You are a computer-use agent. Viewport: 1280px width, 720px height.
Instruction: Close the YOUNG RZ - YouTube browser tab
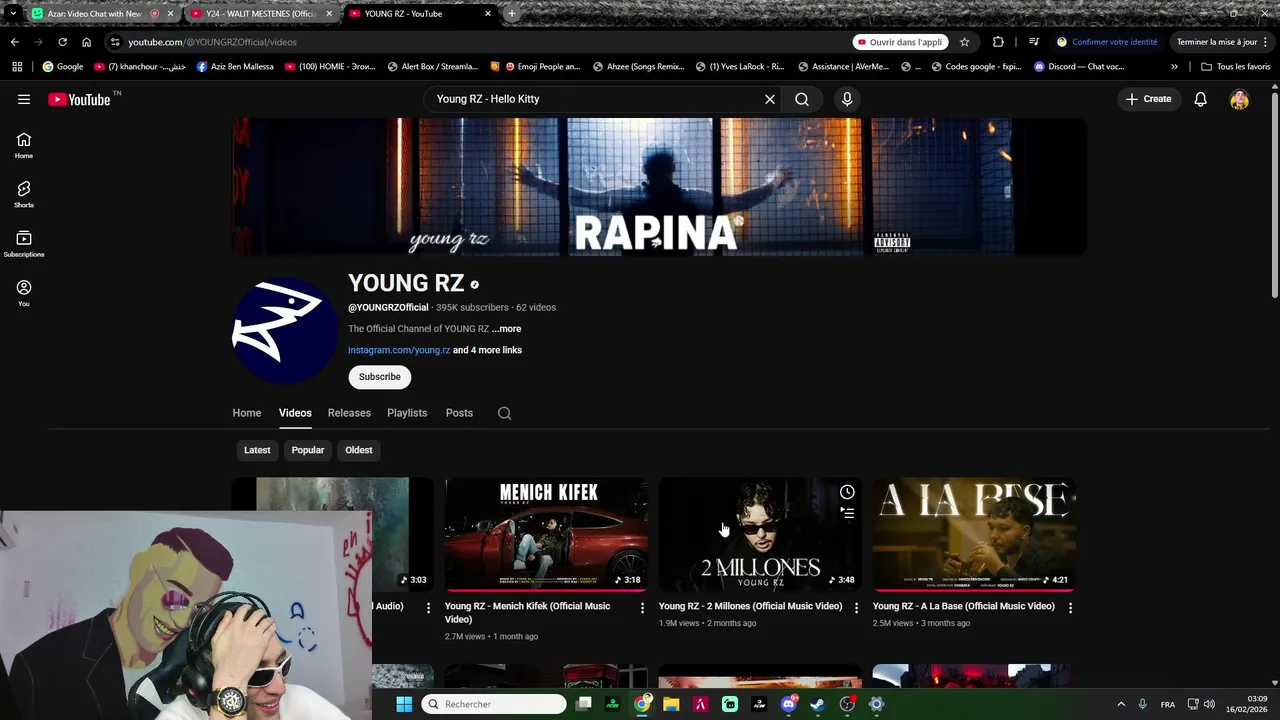pos(488,14)
